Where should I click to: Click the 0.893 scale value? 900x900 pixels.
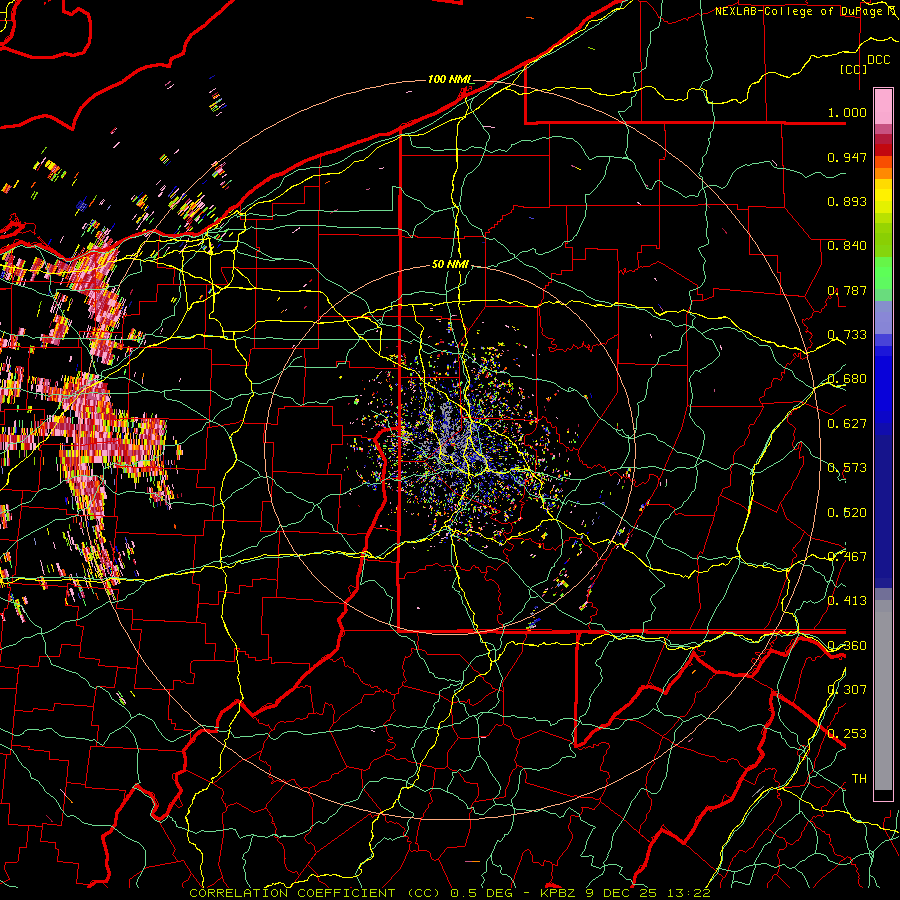point(847,201)
